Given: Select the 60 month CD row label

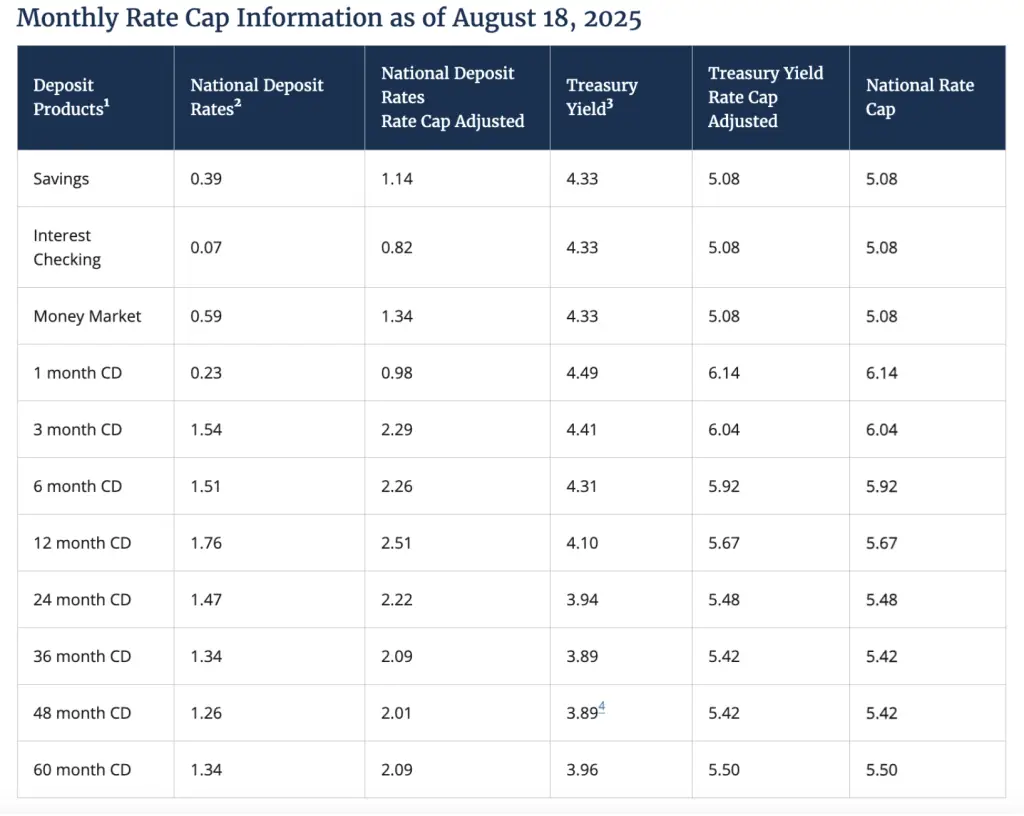Looking at the screenshot, I should click(82, 770).
